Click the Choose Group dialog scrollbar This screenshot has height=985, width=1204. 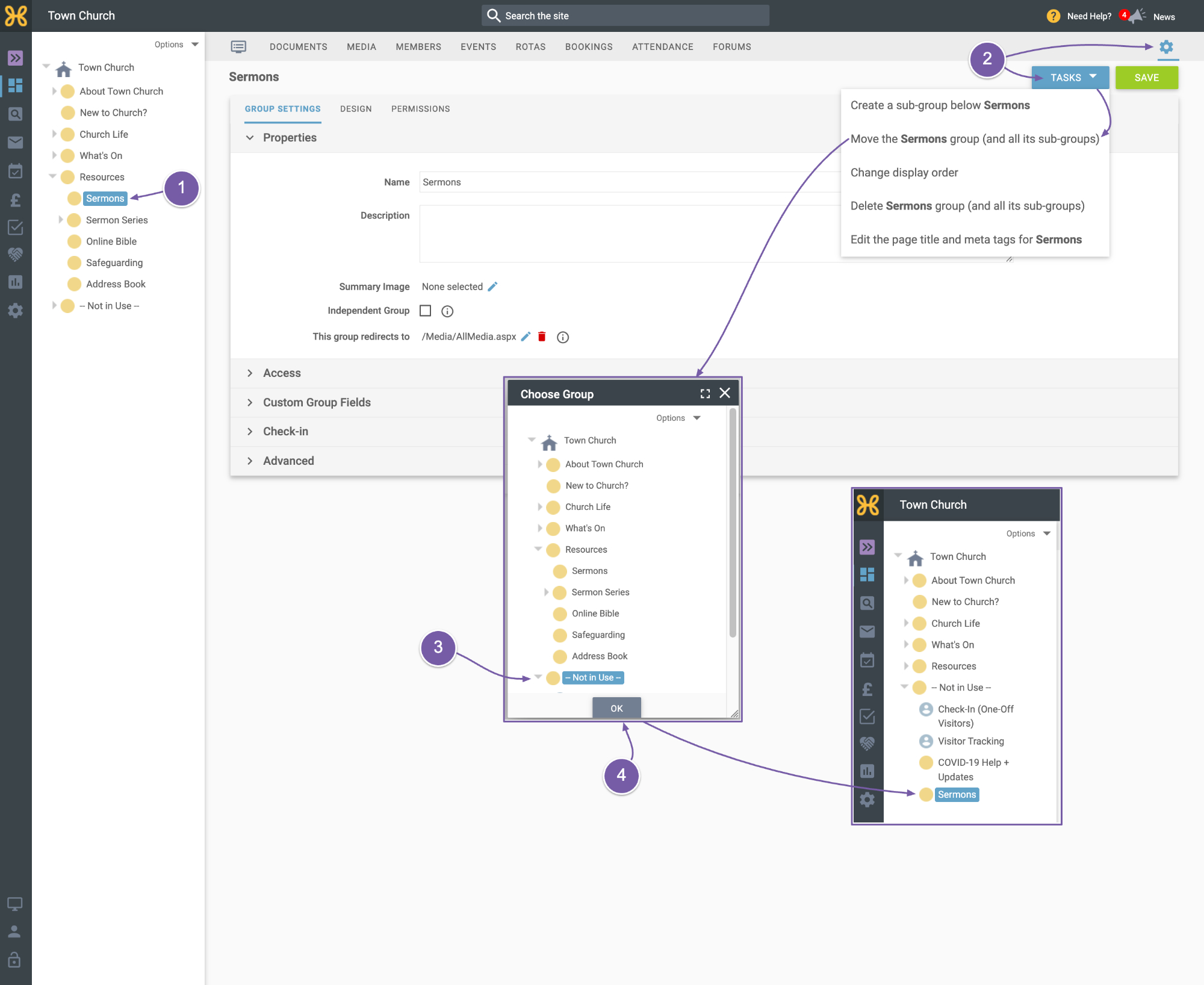click(733, 523)
